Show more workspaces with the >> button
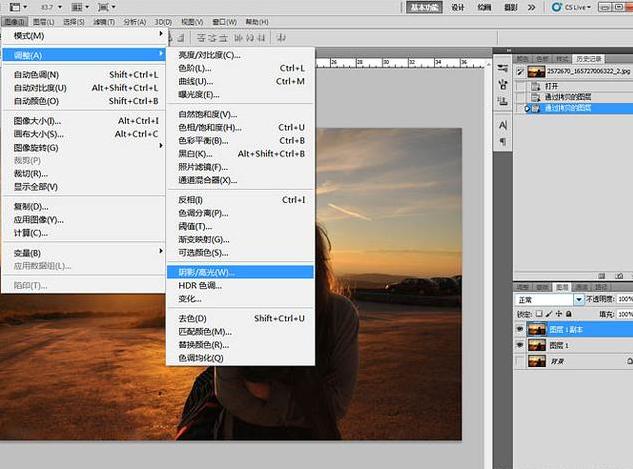Screen dimensions: 633x469 pos(532,7)
